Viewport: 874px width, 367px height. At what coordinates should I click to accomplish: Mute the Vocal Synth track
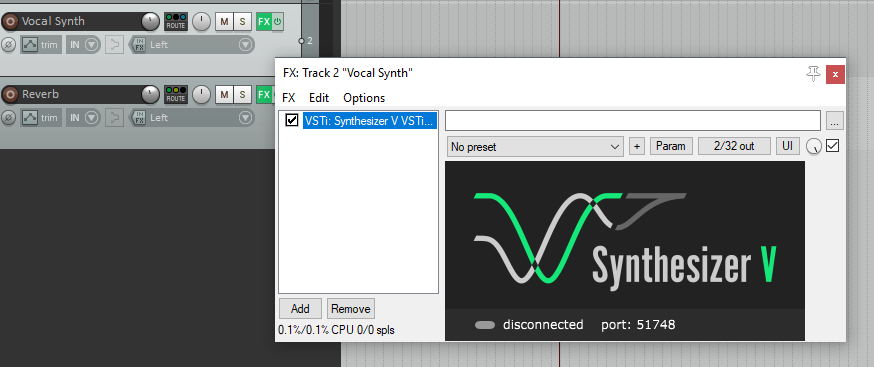[x=224, y=22]
